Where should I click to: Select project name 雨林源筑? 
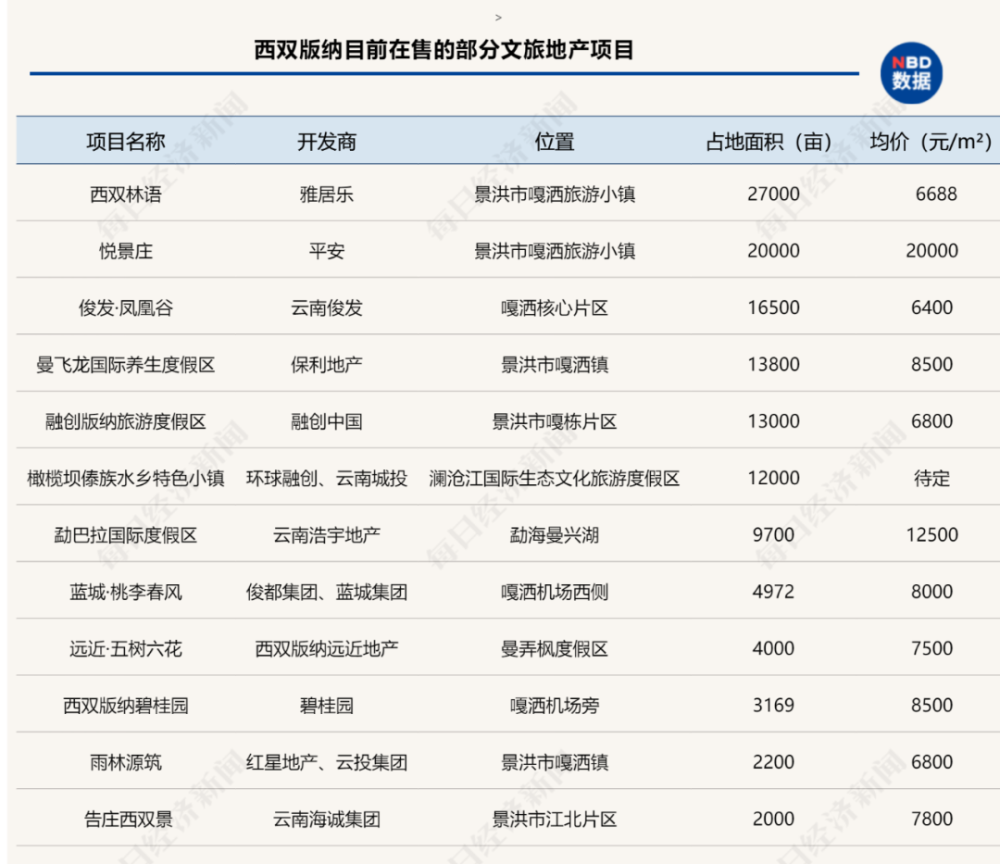coord(126,763)
